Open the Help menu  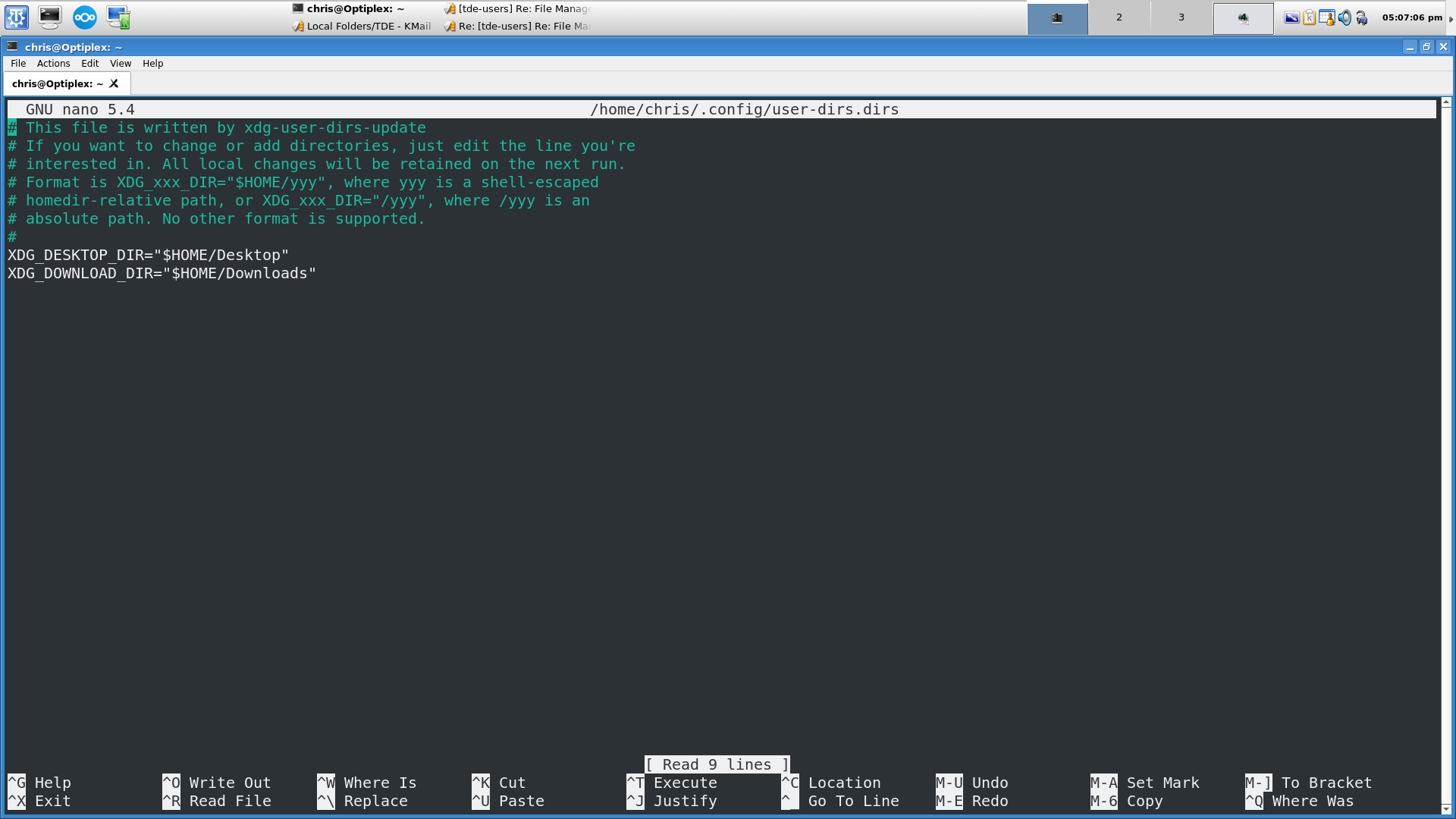pyautogui.click(x=153, y=64)
